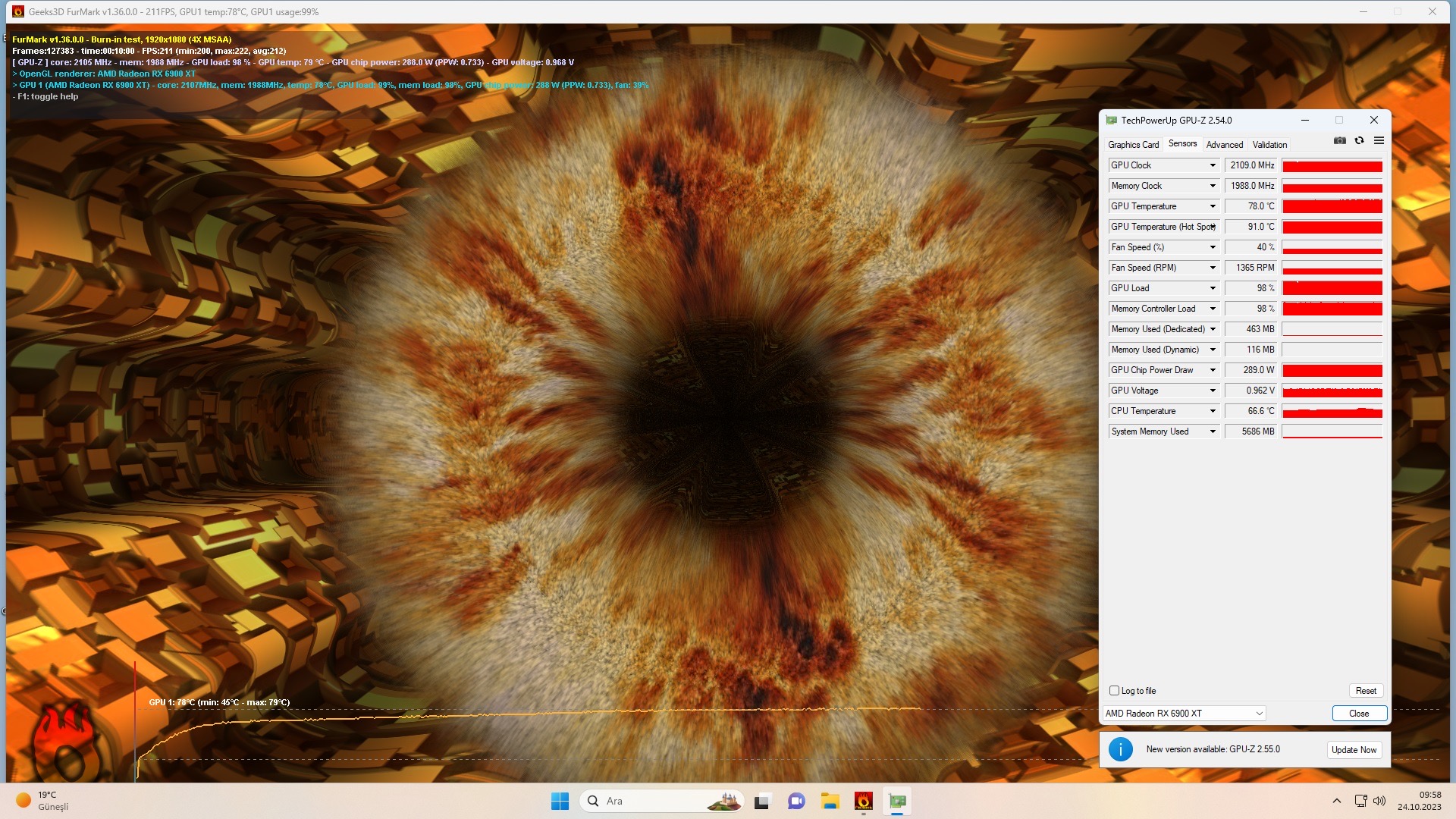Open the AMD Radeon RX 6900 XT selector
The height and width of the screenshot is (819, 1456).
click(1184, 714)
